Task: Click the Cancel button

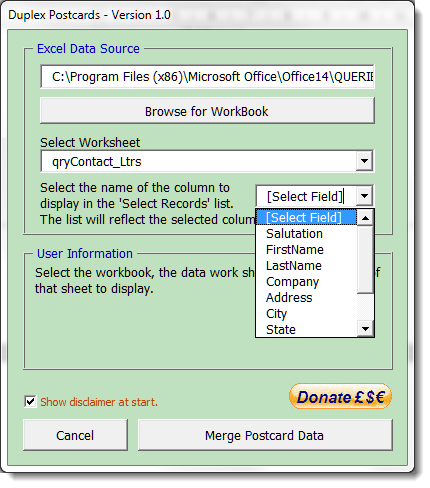Action: (75, 435)
